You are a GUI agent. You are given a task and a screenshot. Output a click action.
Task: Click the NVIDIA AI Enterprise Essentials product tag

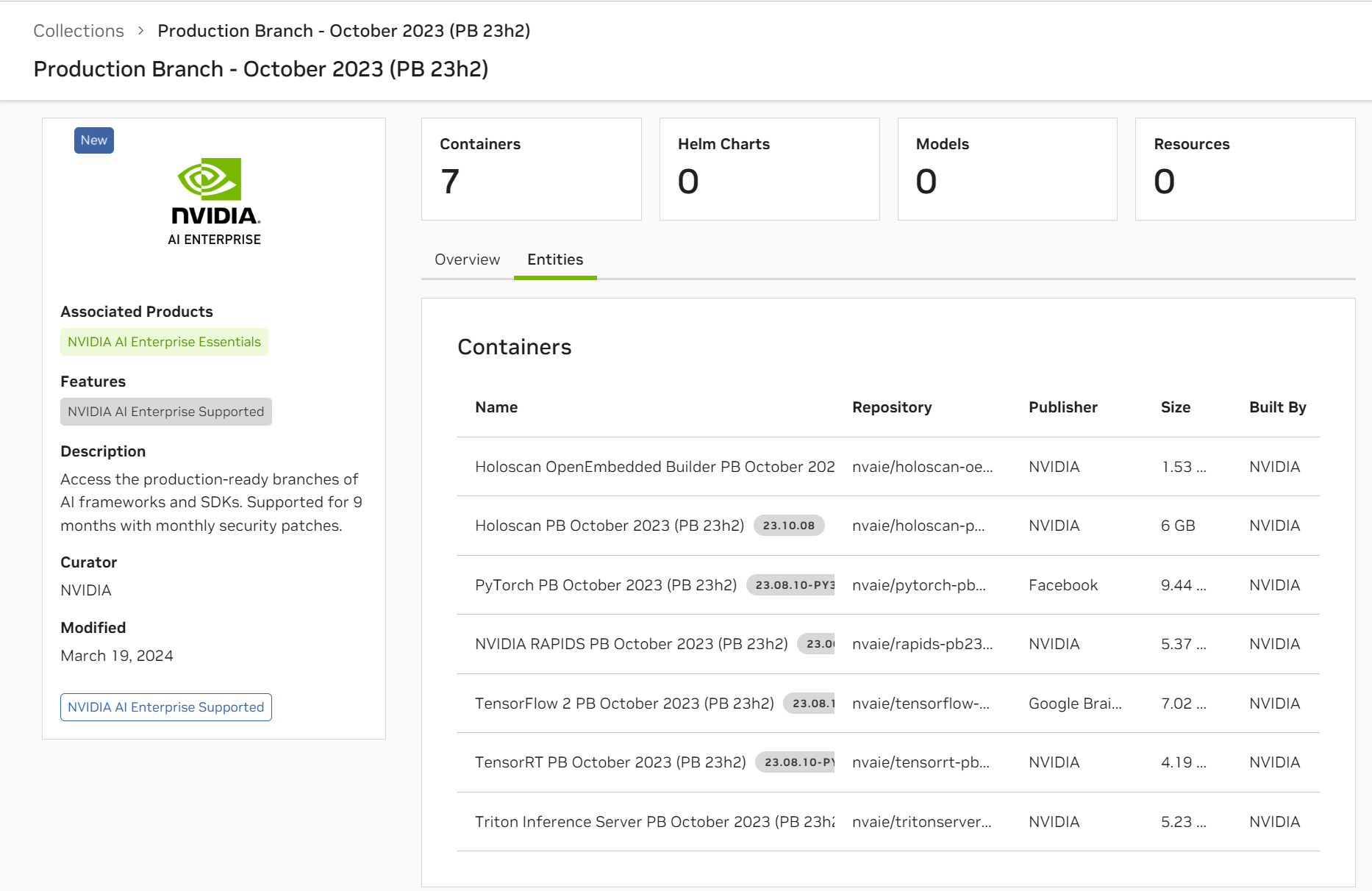[x=164, y=342]
